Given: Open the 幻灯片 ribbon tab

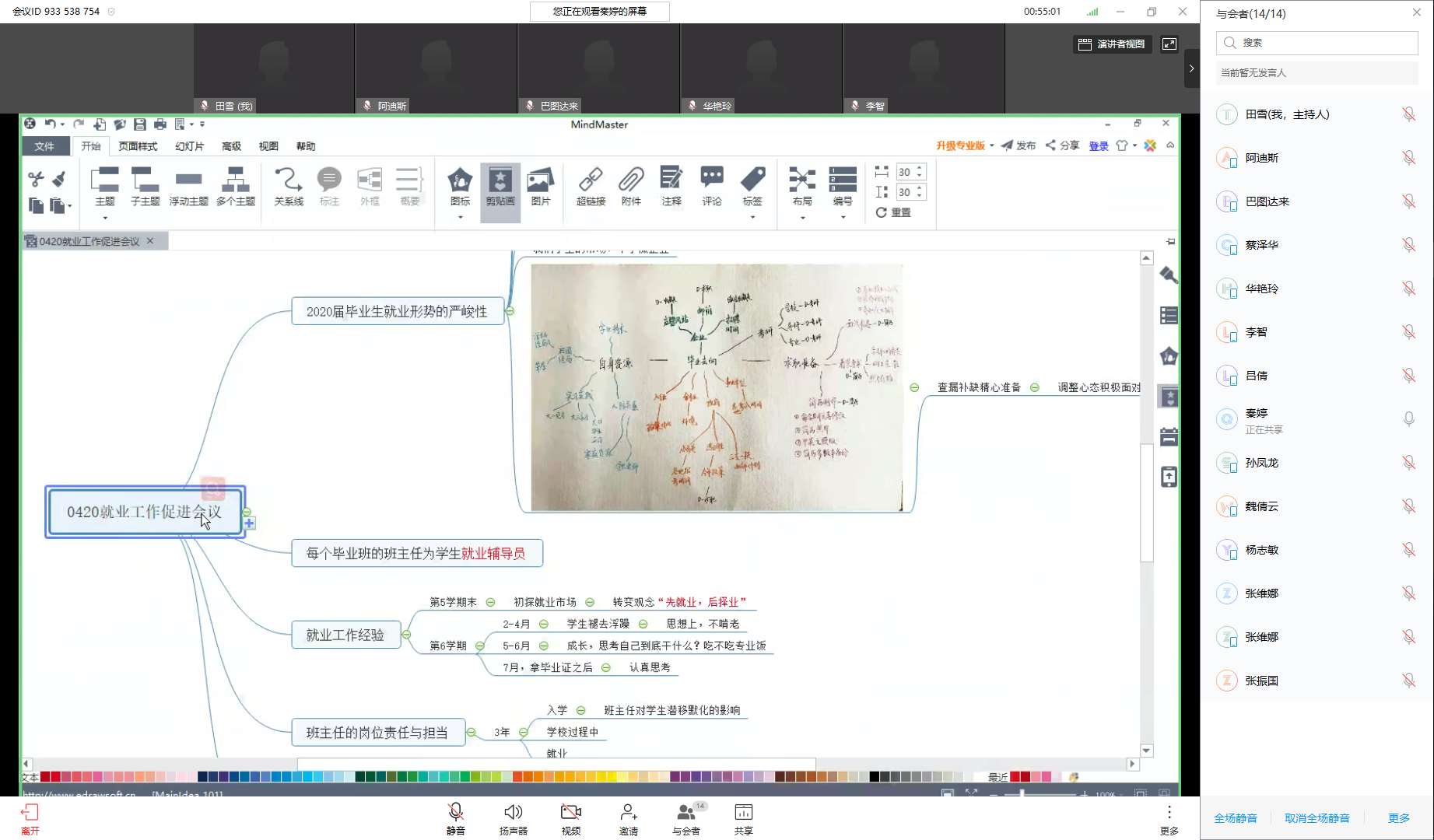Looking at the screenshot, I should coord(189,146).
